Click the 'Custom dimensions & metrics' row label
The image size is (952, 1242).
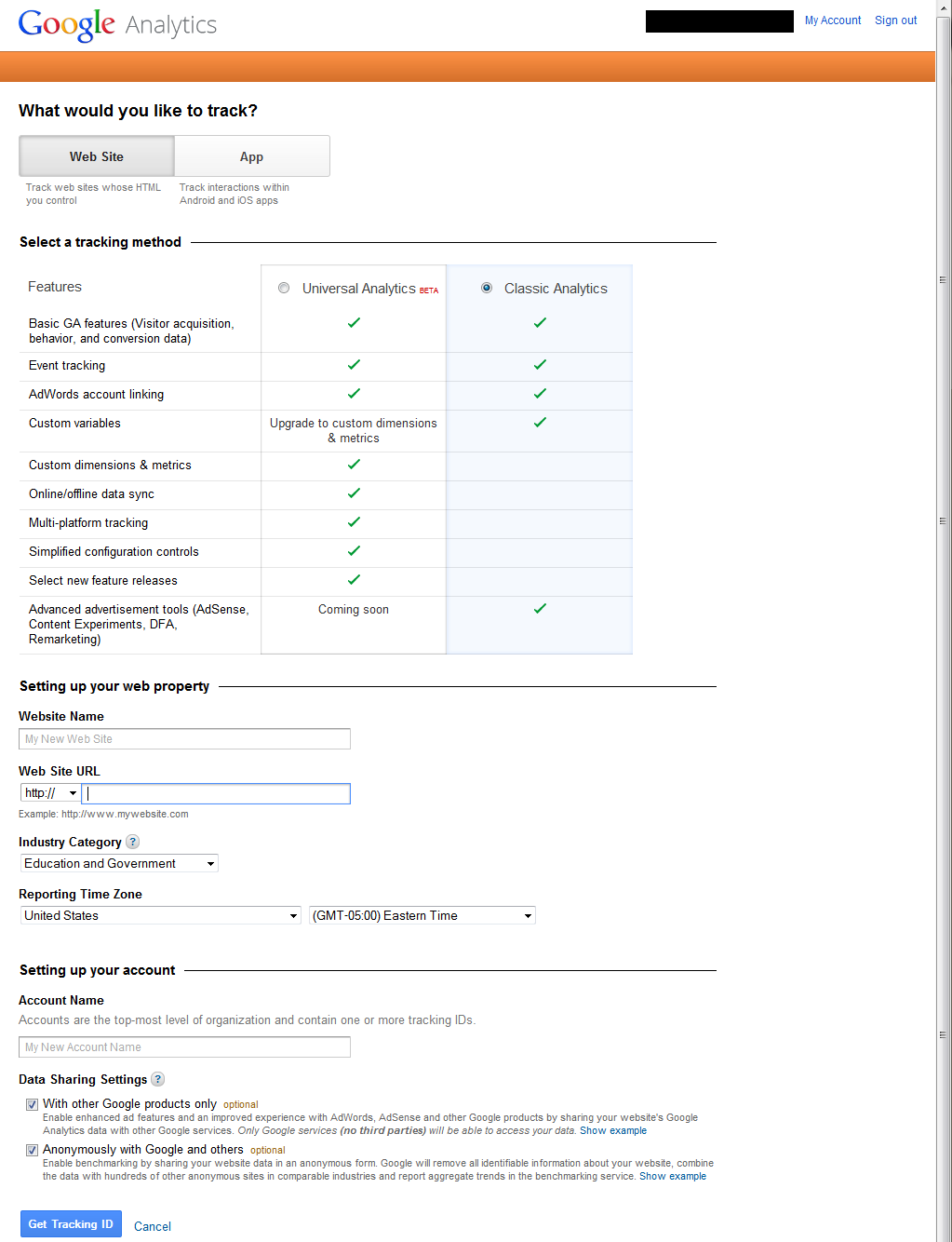[110, 466]
